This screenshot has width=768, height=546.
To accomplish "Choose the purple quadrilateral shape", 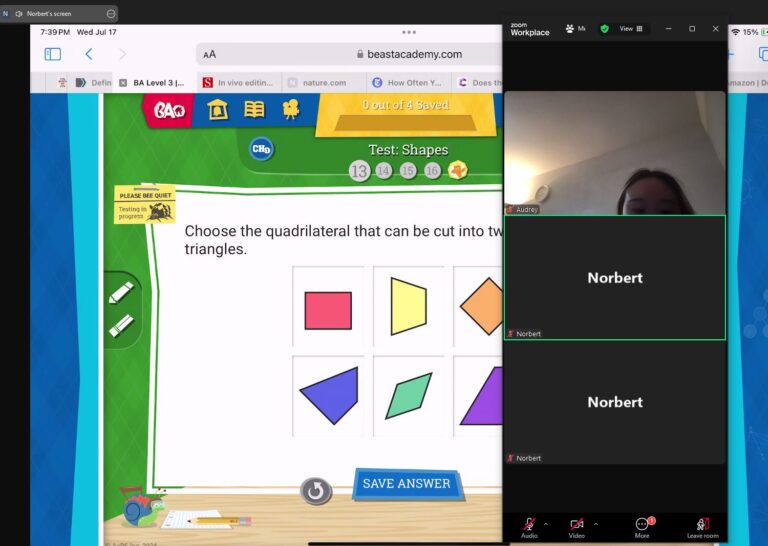I will pos(482,396).
